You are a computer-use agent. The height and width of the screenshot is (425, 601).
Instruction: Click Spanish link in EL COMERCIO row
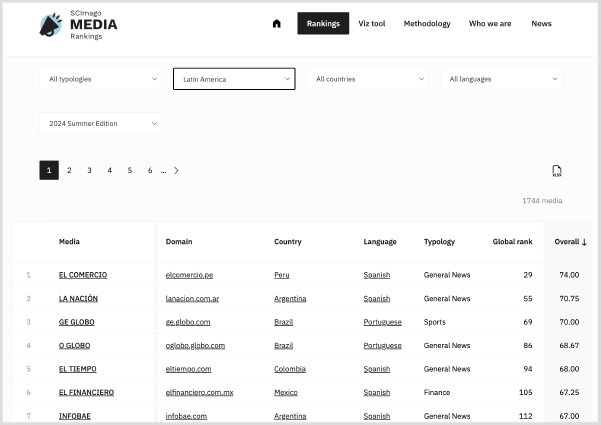377,275
